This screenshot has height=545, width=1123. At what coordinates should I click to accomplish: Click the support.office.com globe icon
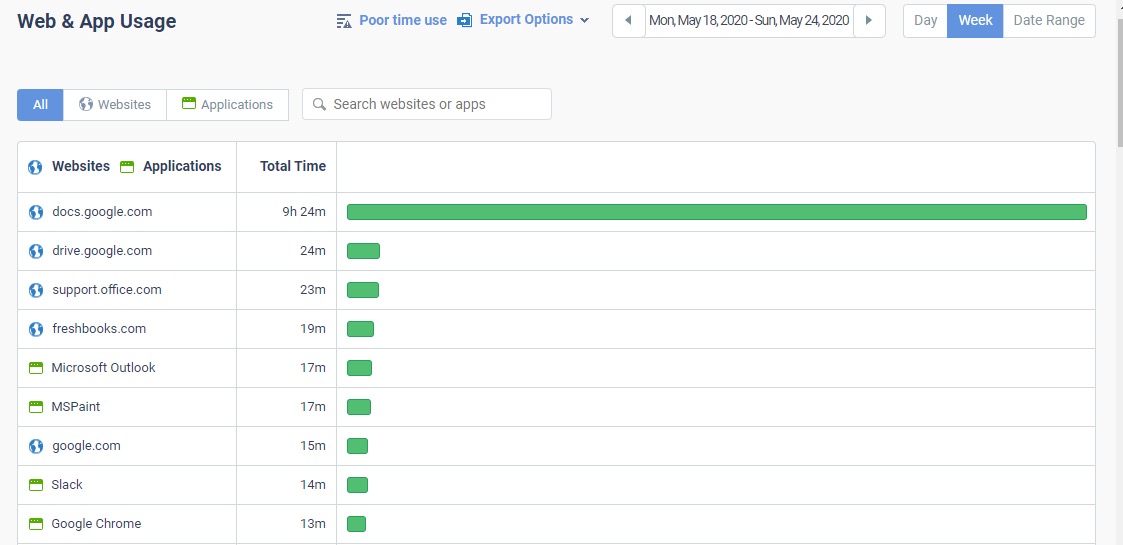(36, 290)
